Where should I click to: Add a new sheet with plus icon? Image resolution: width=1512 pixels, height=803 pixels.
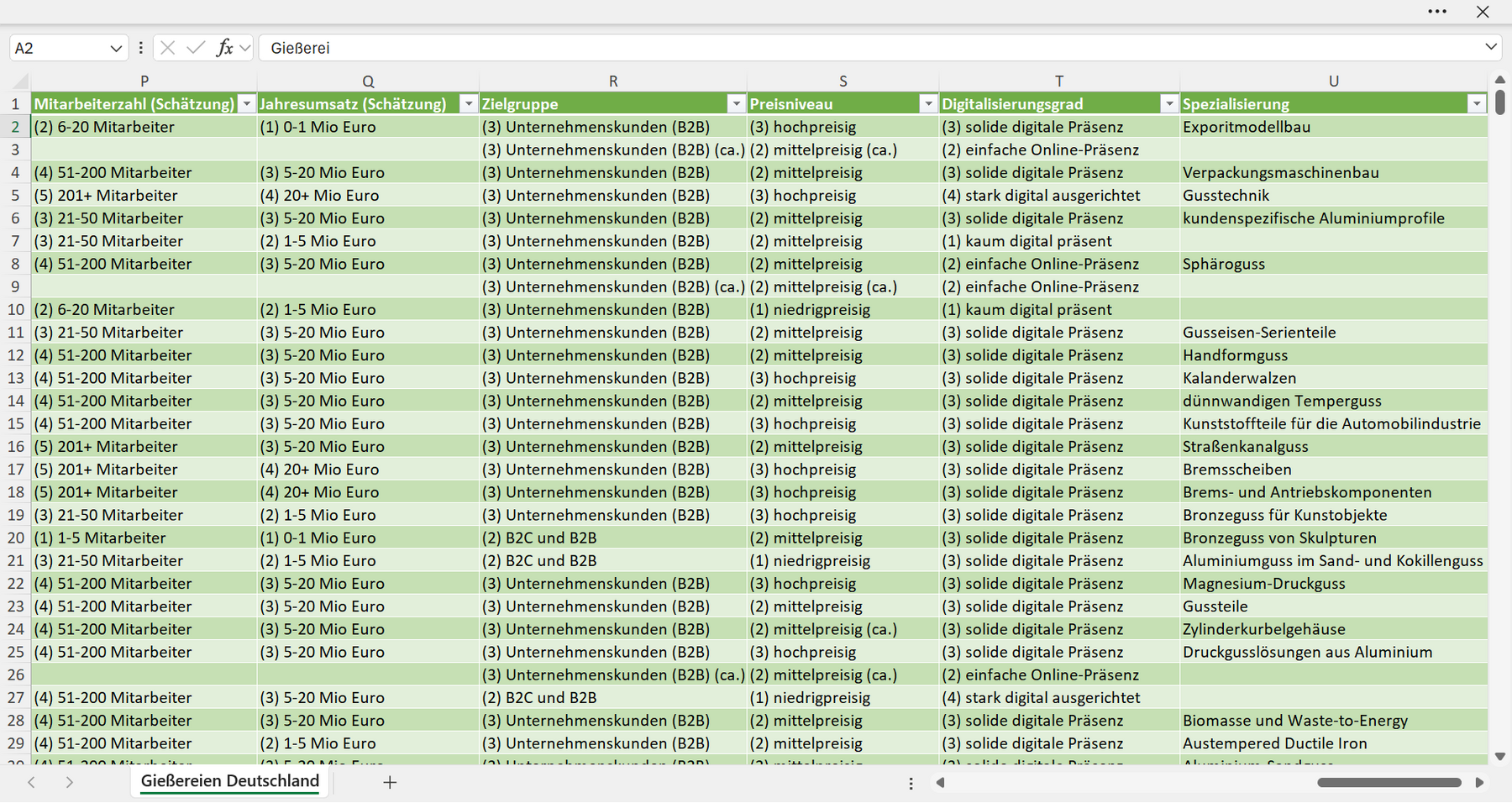click(x=390, y=782)
